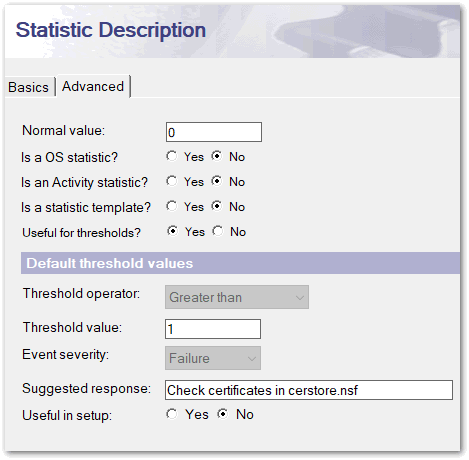This screenshot has width=469, height=460.
Task: Set statistic template option to Yes
Action: click(x=172, y=206)
